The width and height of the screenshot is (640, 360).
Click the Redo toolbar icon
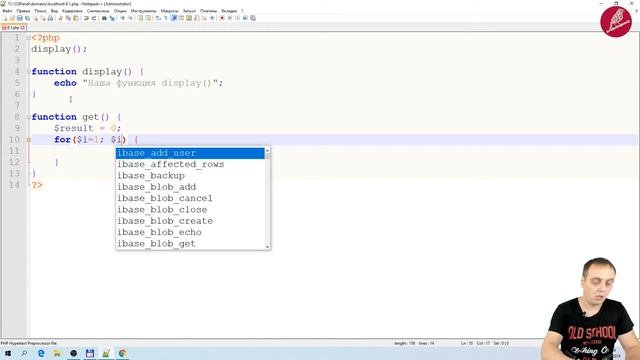(94, 18)
